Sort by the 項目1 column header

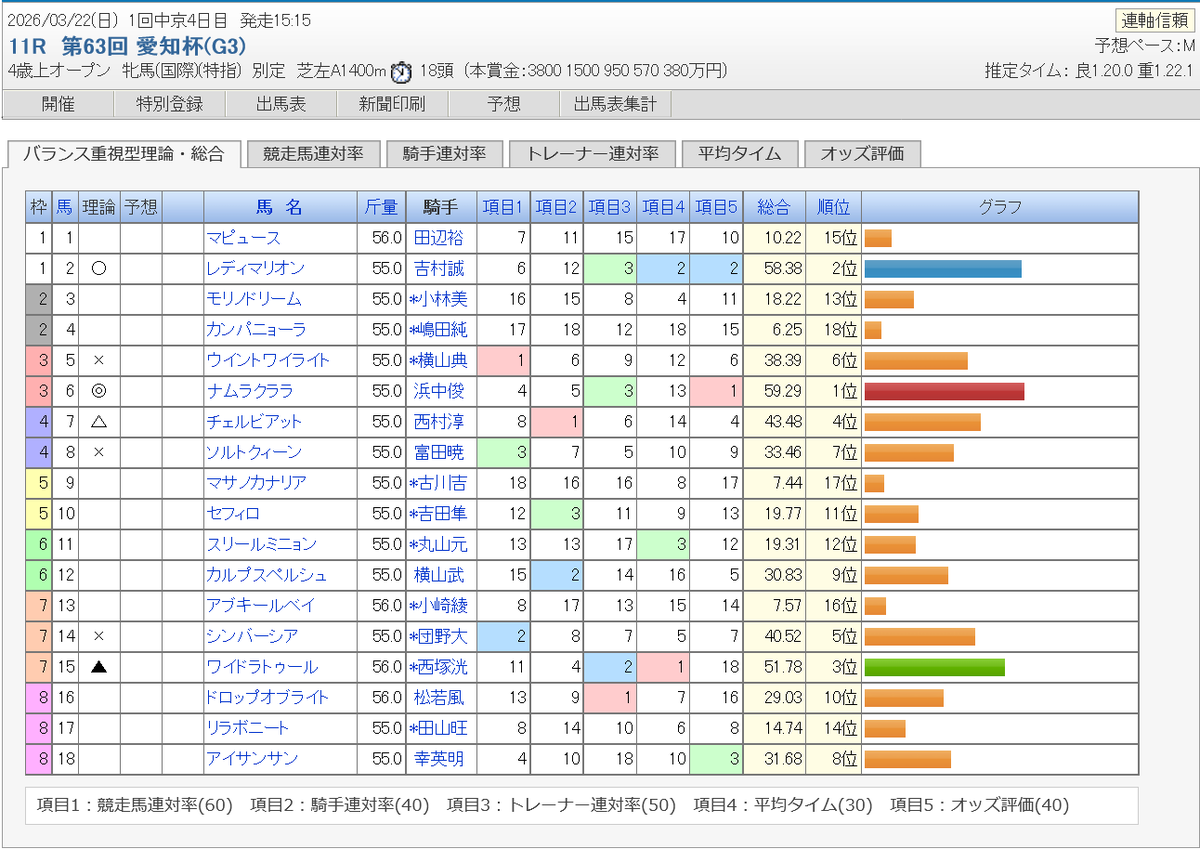503,207
